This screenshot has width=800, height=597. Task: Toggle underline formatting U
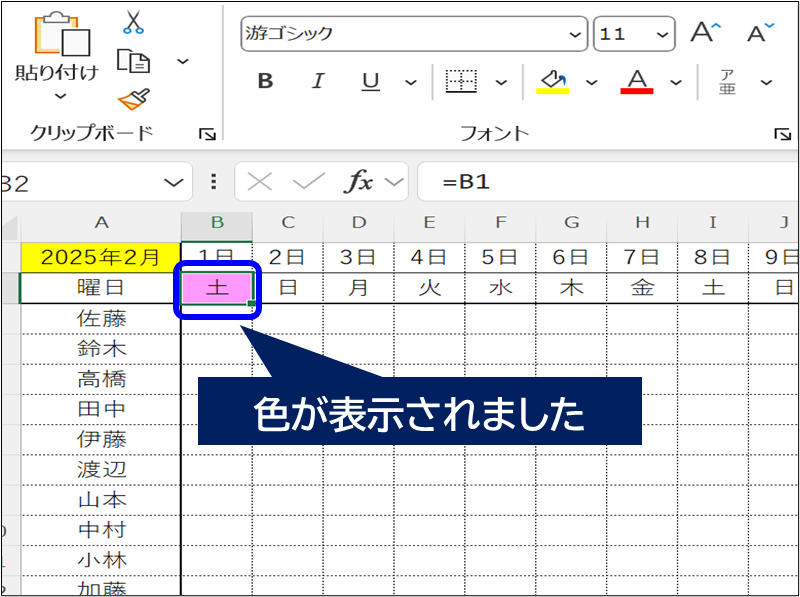[x=371, y=82]
